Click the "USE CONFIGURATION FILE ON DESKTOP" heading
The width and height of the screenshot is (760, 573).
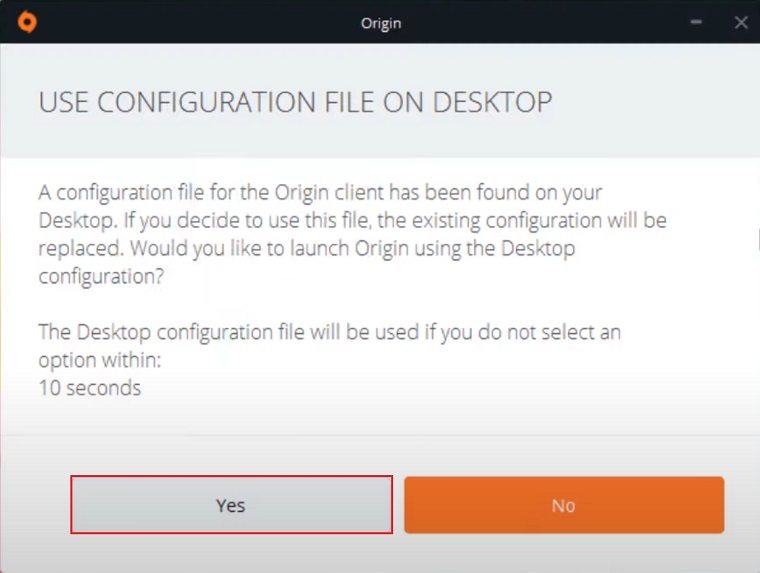pyautogui.click(x=295, y=102)
